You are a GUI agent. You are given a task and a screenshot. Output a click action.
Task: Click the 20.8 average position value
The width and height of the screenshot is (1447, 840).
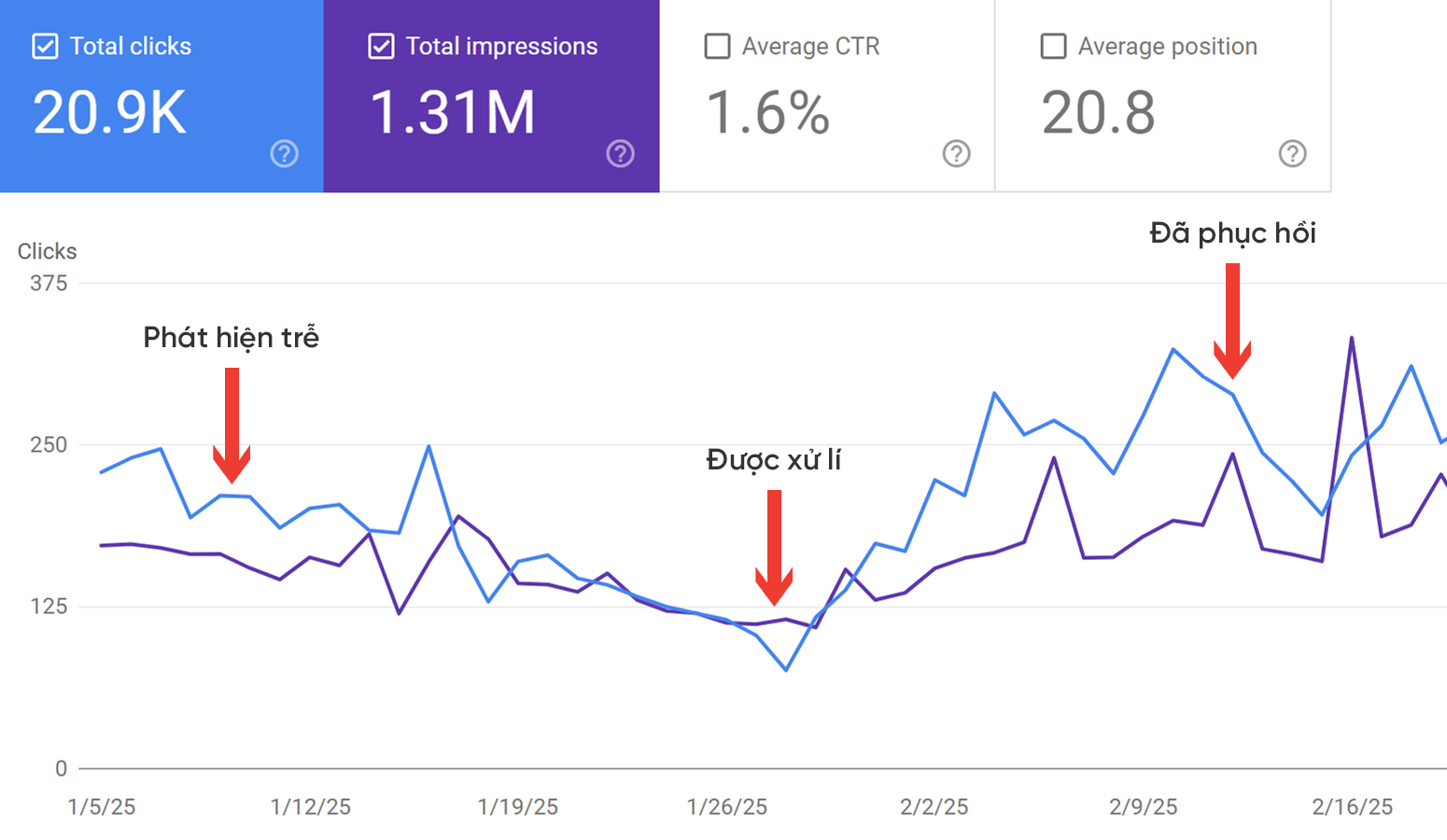(1098, 113)
